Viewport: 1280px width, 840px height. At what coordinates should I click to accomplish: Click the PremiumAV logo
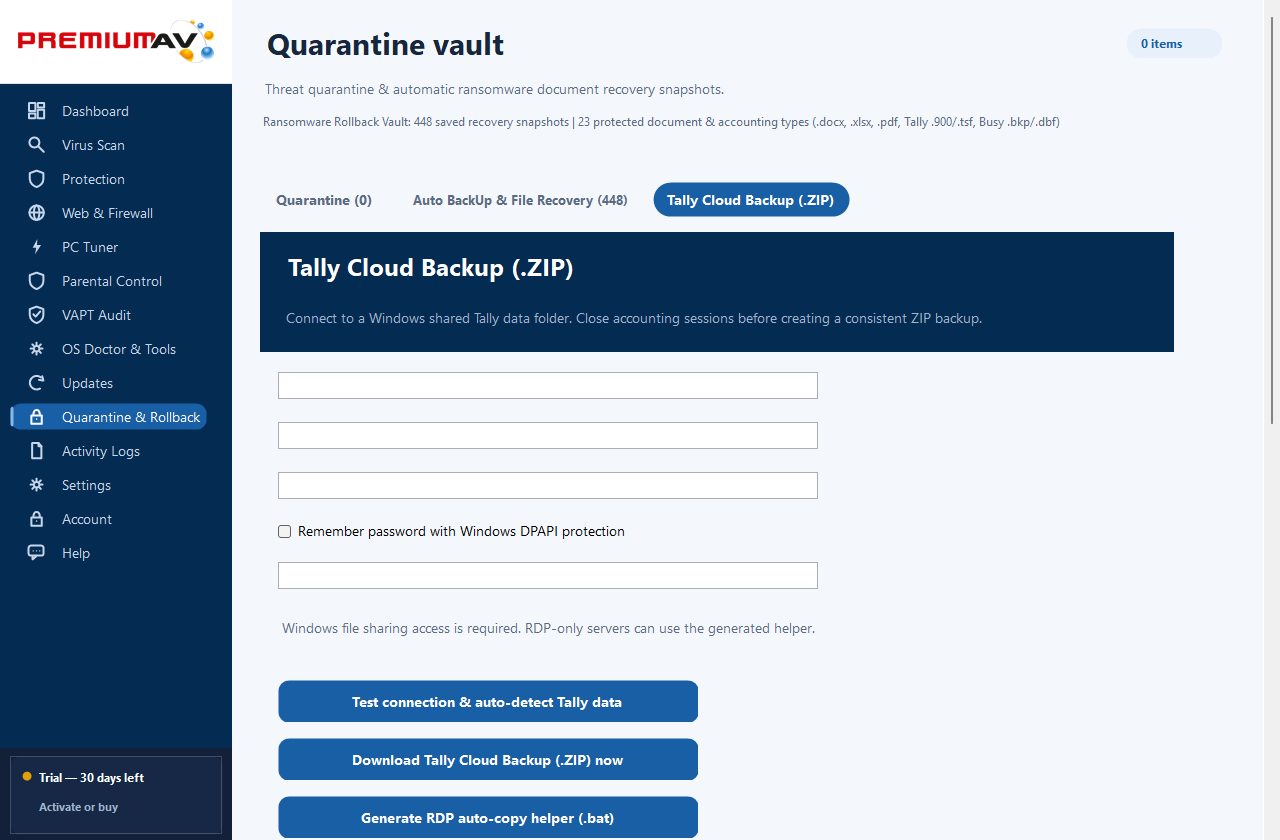[116, 42]
